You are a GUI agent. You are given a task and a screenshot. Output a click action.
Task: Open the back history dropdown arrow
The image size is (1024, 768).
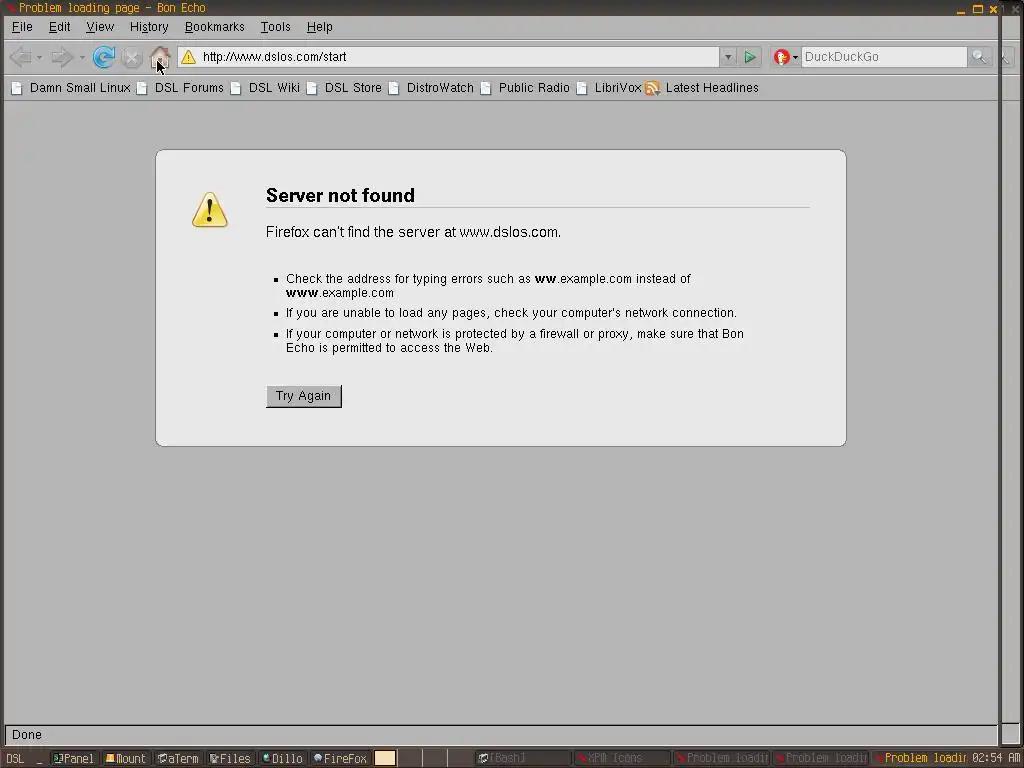pyautogui.click(x=39, y=57)
